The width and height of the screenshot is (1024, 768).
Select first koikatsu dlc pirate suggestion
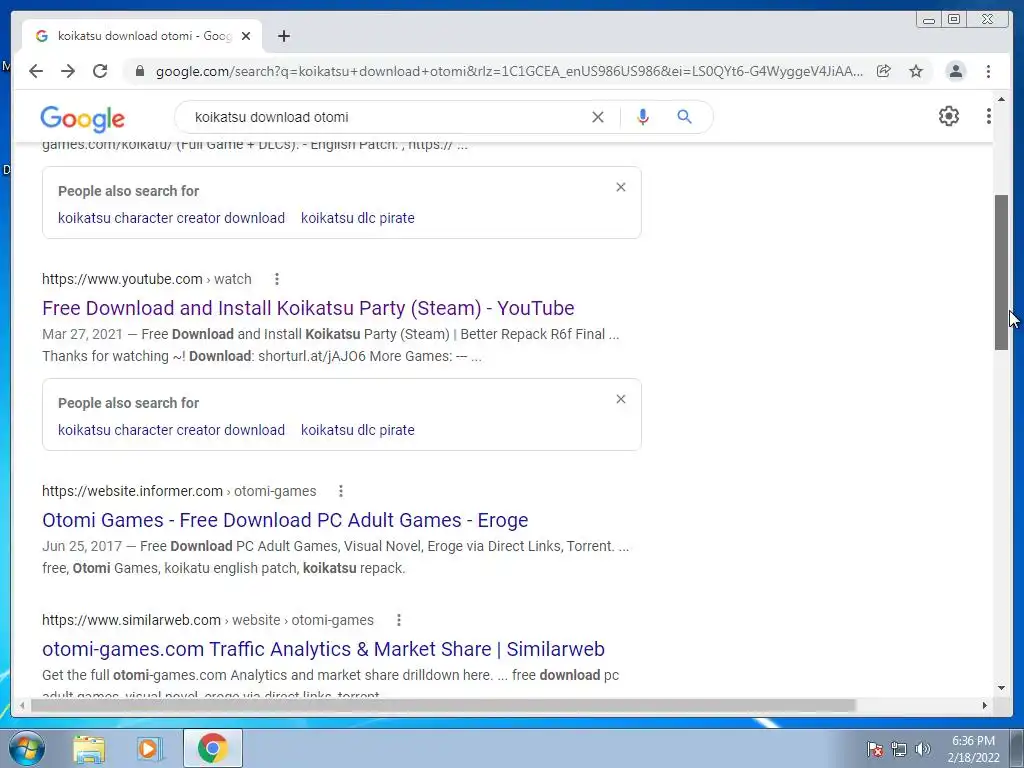tap(358, 218)
